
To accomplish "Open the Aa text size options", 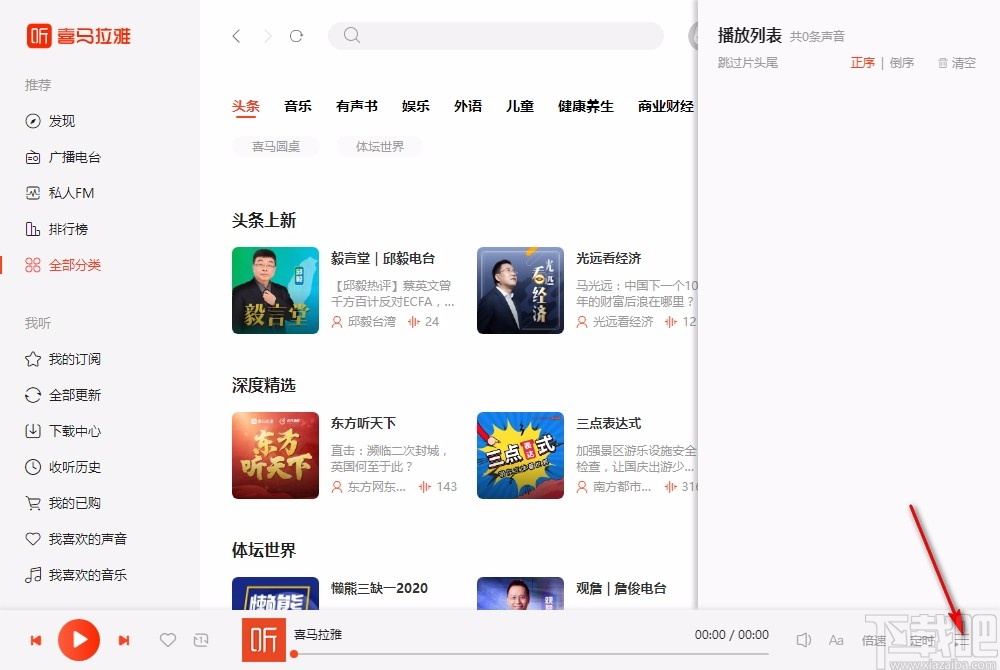I will point(837,640).
